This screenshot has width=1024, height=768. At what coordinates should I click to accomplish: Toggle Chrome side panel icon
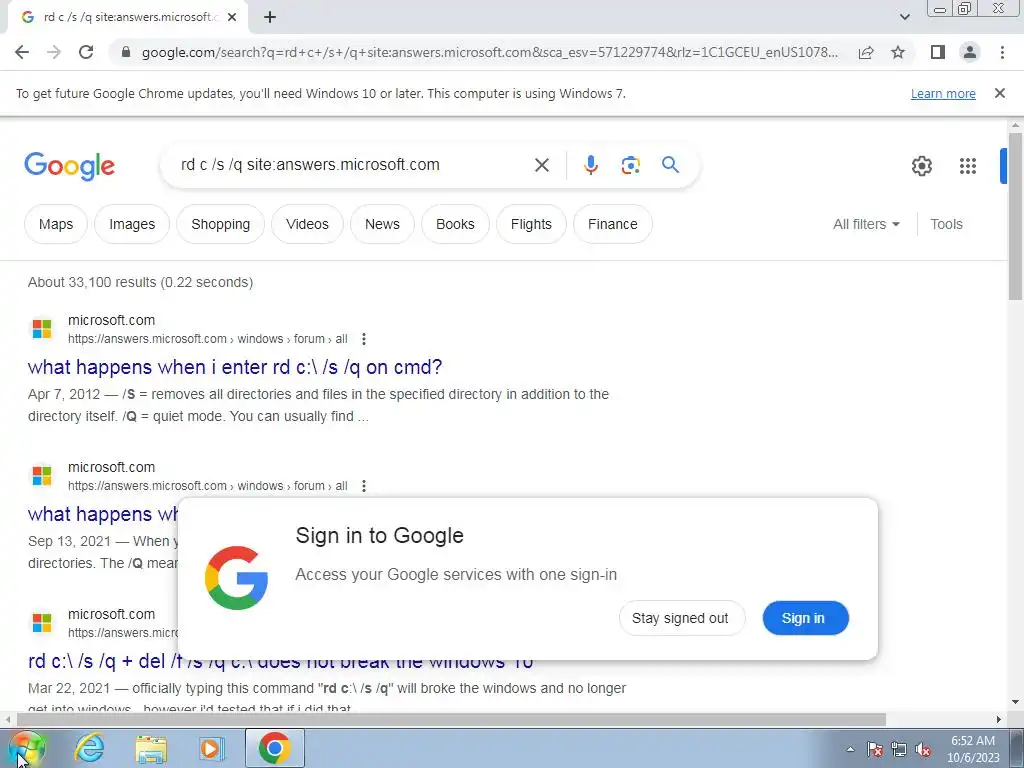pos(937,52)
